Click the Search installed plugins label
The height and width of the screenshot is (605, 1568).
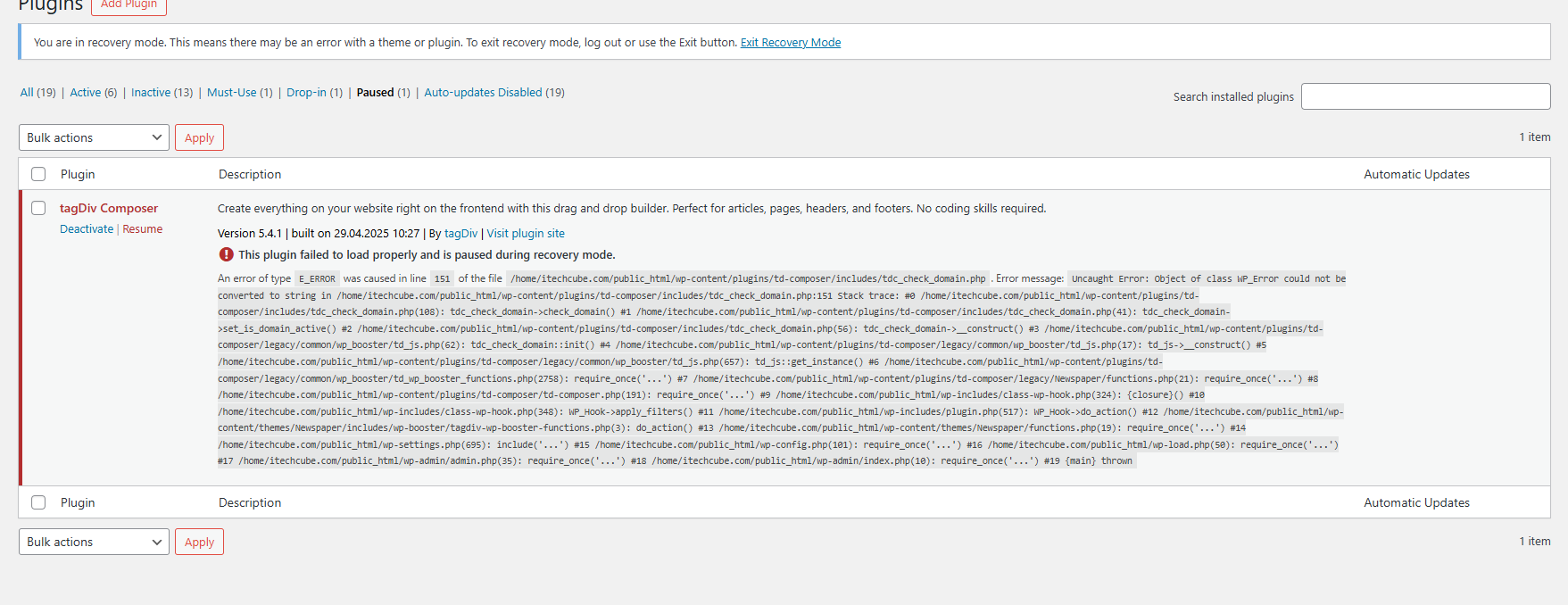pos(1233,96)
